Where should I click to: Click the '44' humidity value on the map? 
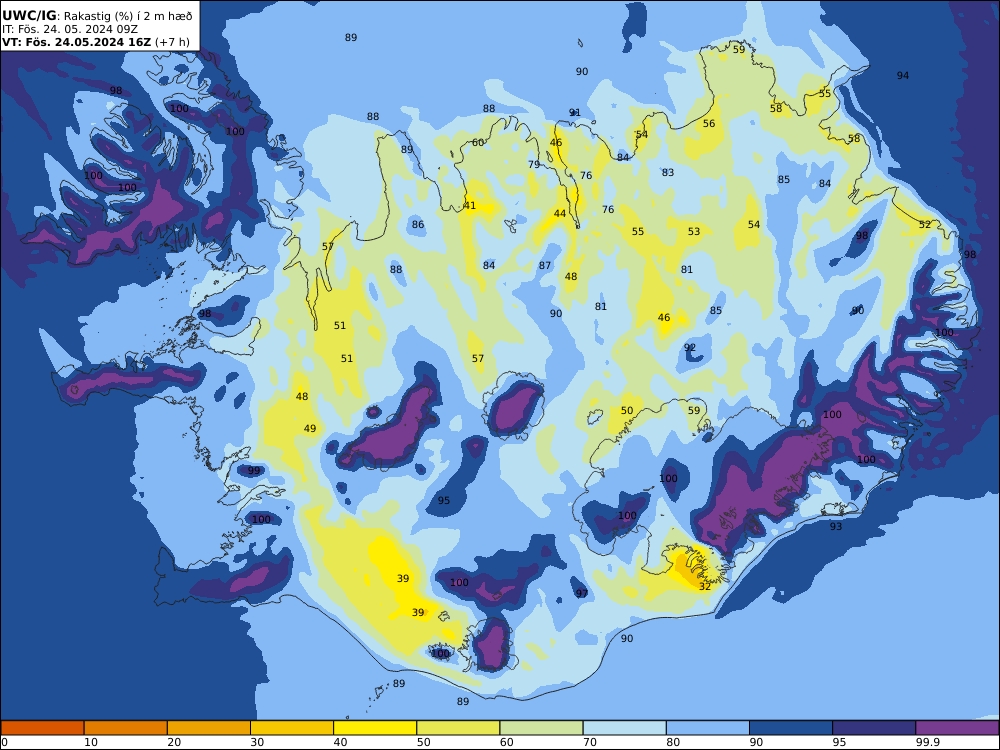coord(560,214)
